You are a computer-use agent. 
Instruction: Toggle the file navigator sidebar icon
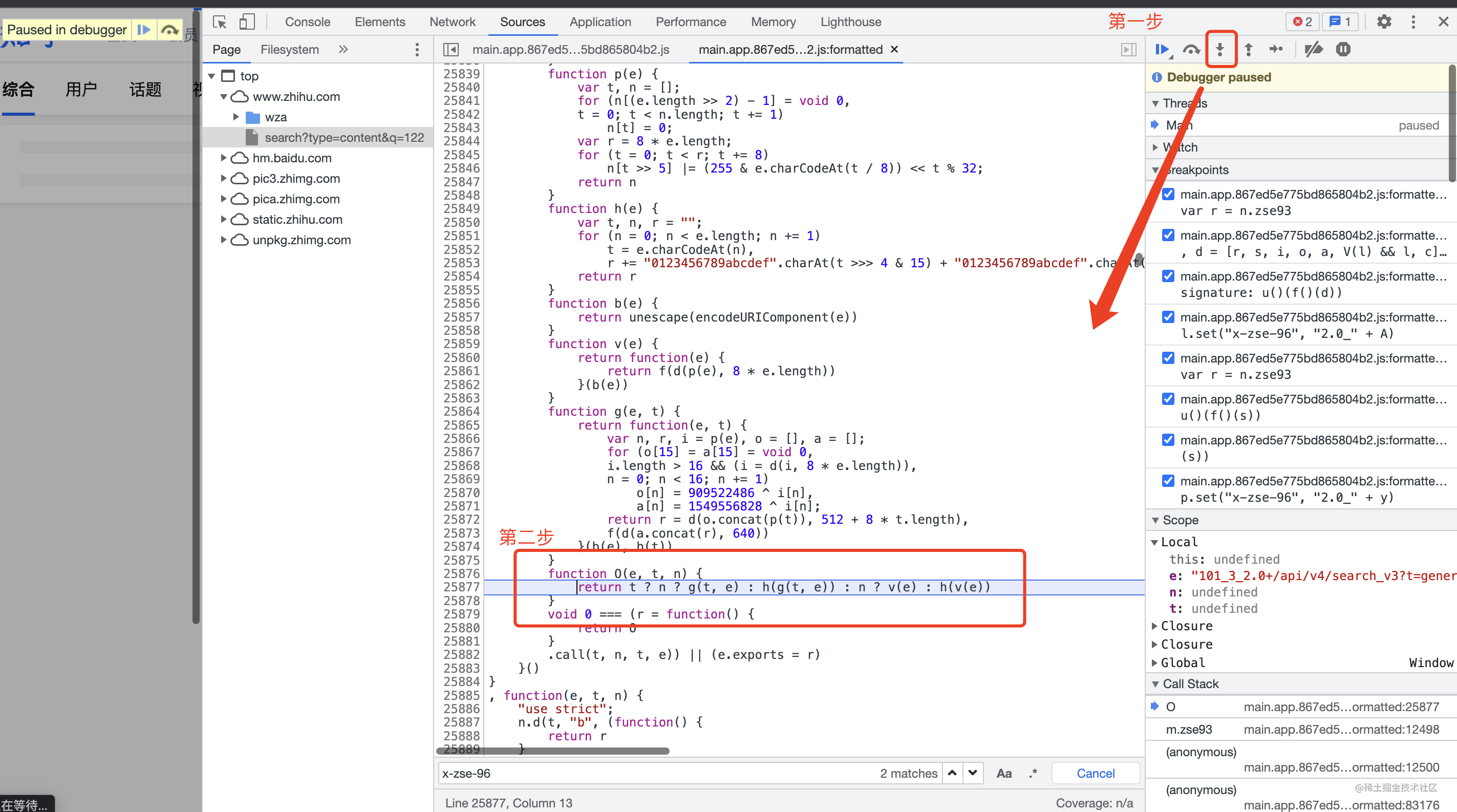pyautogui.click(x=451, y=50)
